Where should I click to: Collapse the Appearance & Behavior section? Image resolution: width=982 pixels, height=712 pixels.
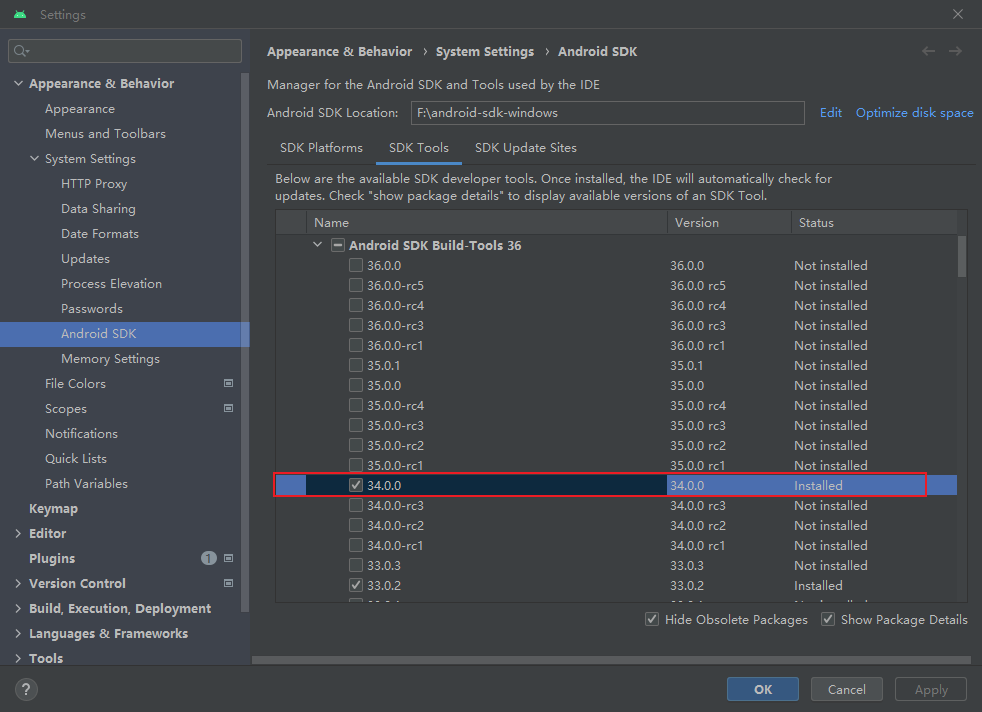[x=18, y=83]
